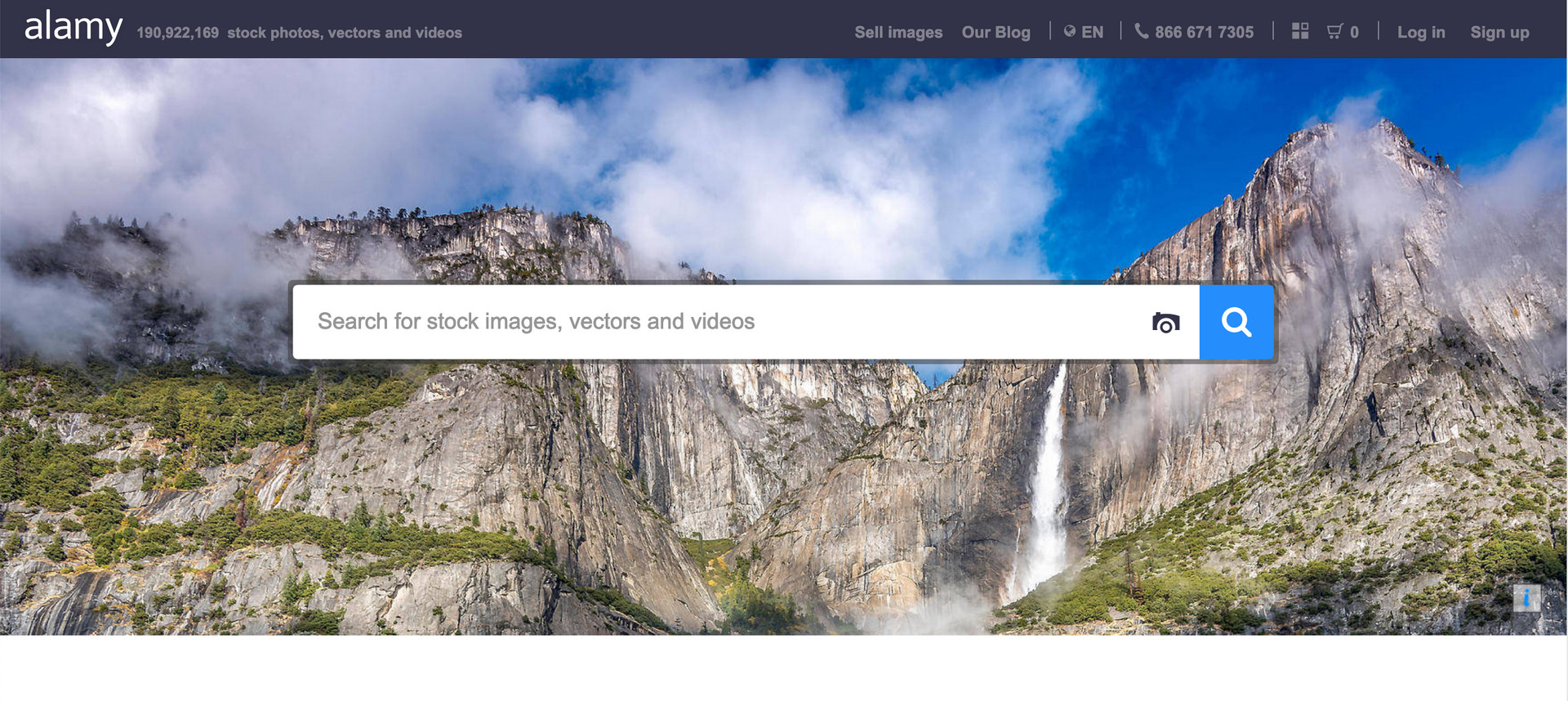Click Log in

[x=1421, y=33]
